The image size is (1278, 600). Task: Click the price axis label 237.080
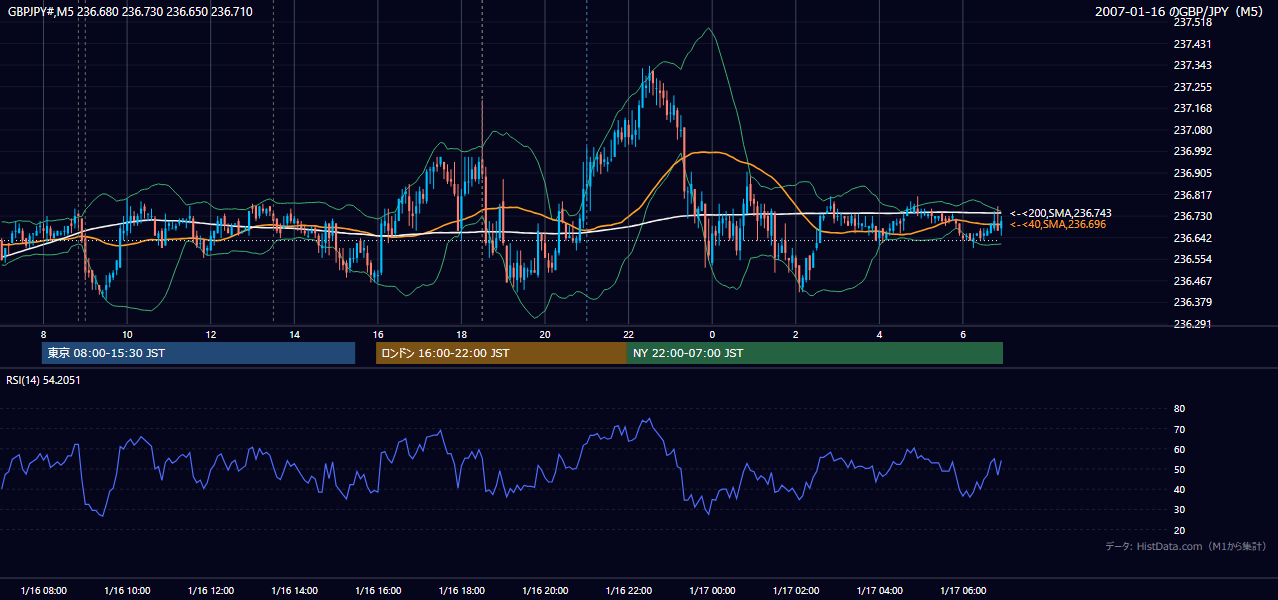[x=1192, y=130]
